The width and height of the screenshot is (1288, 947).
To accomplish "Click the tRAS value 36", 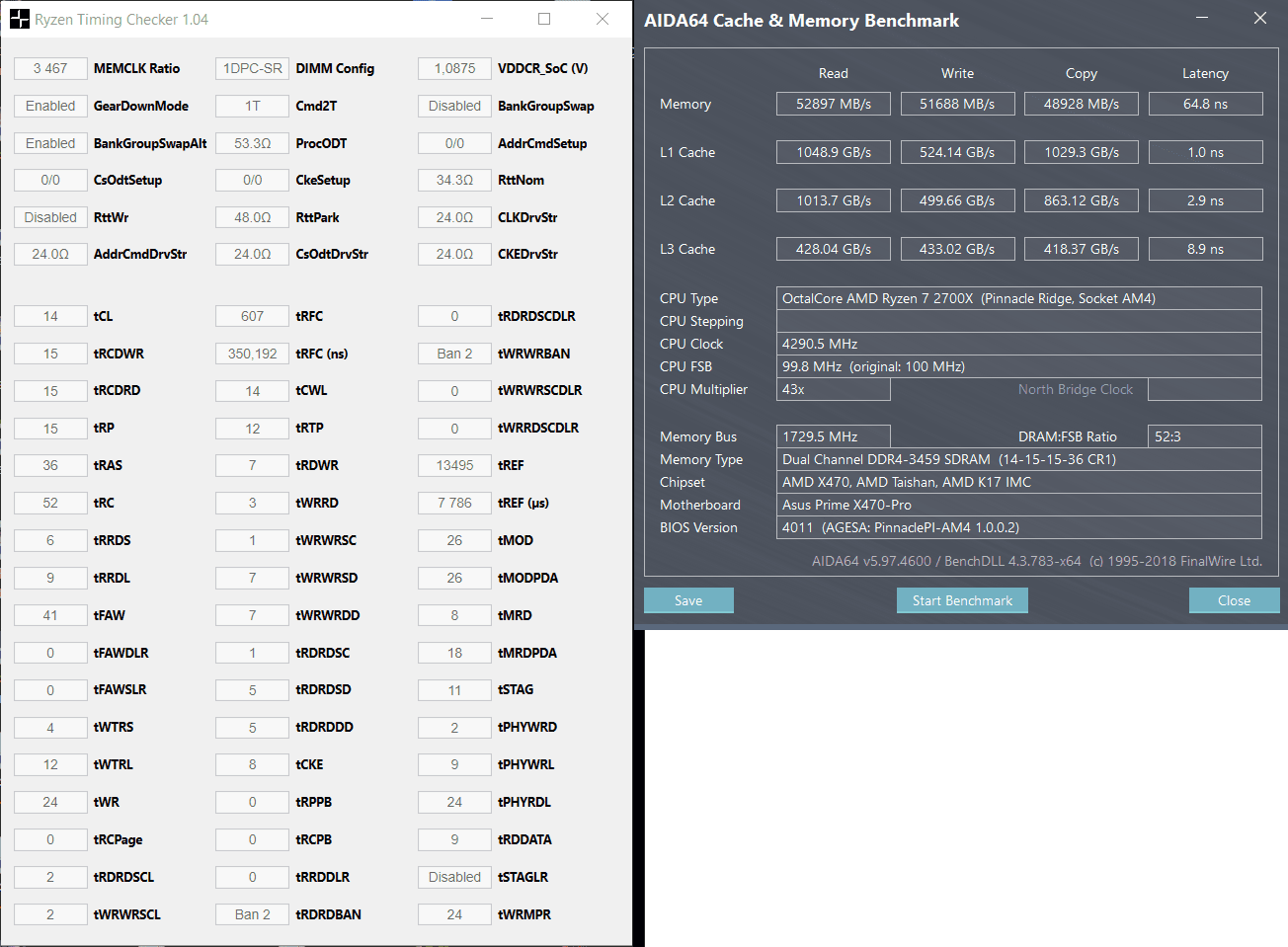I will coord(50,465).
